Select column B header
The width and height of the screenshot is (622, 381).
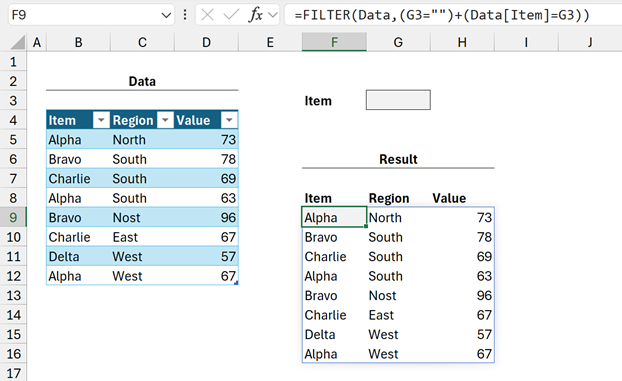pyautogui.click(x=79, y=42)
